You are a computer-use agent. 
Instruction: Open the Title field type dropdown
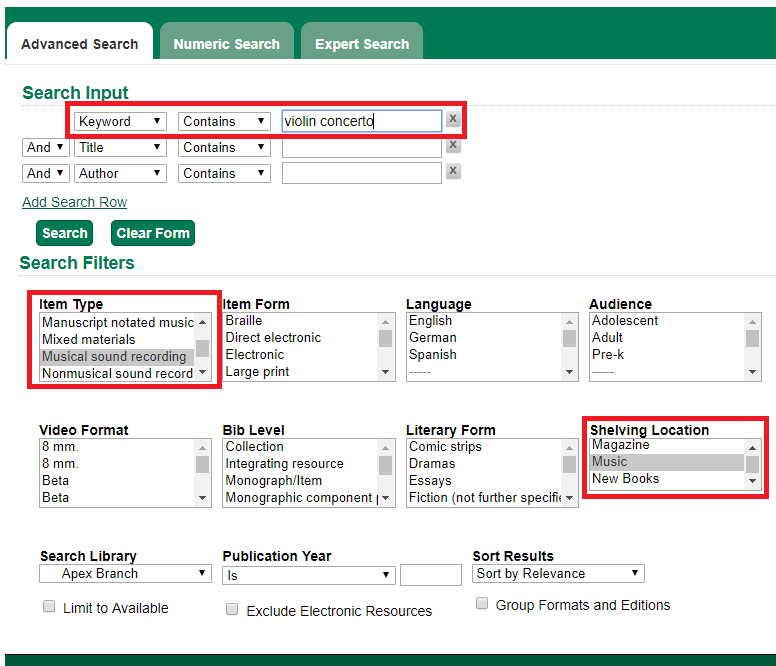pyautogui.click(x=120, y=147)
